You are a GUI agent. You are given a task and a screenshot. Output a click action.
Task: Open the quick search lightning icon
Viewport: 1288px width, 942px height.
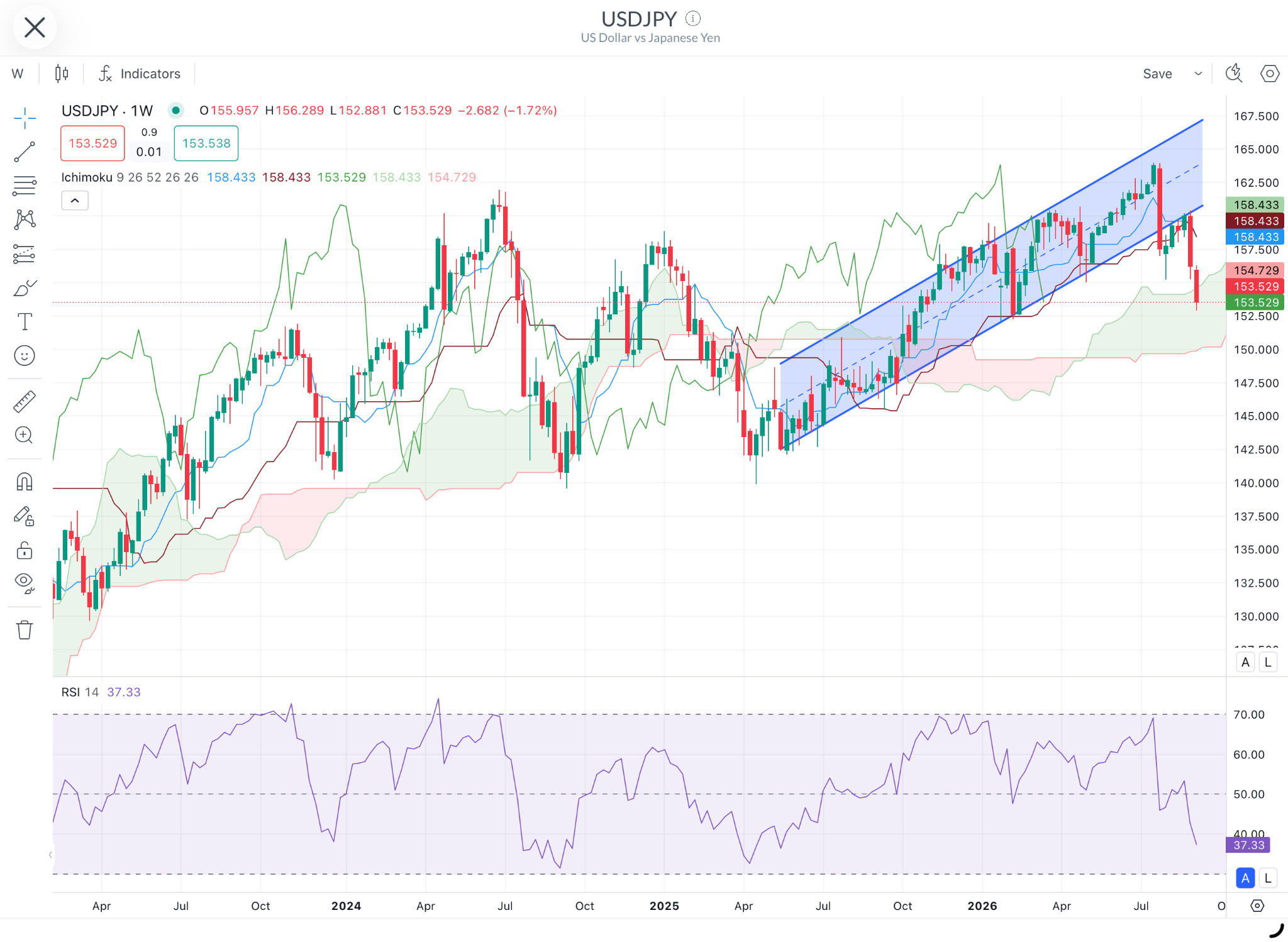point(1234,74)
